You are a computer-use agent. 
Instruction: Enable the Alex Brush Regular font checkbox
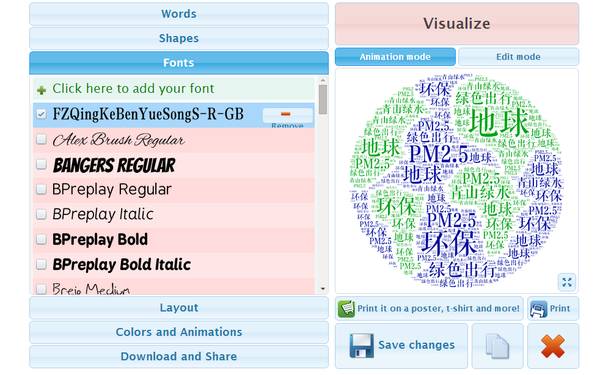[x=41, y=139]
